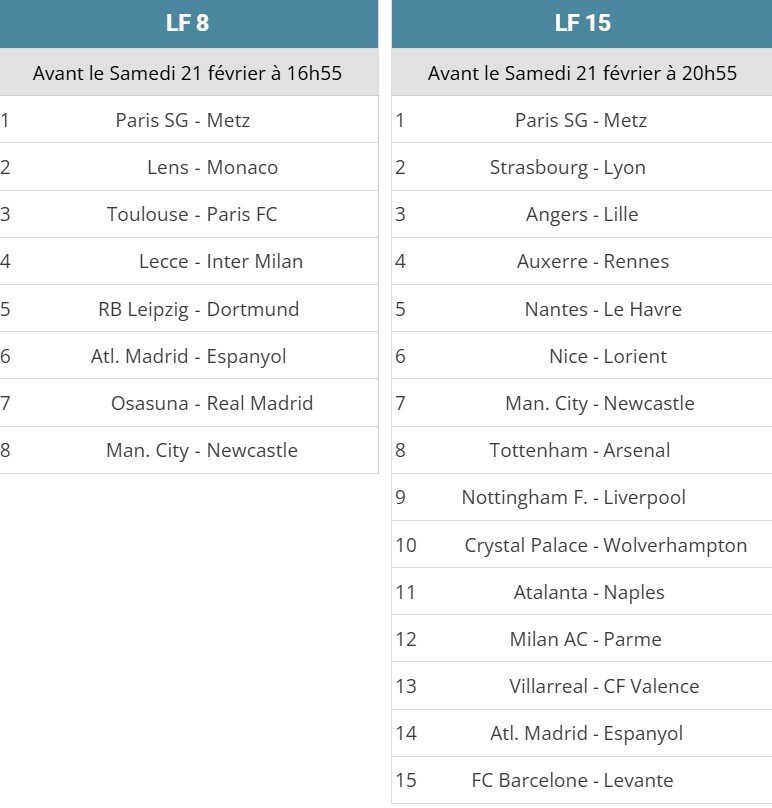Select the 20h55 deadline row
Image resolution: width=772 pixels, height=808 pixels.
click(x=582, y=73)
